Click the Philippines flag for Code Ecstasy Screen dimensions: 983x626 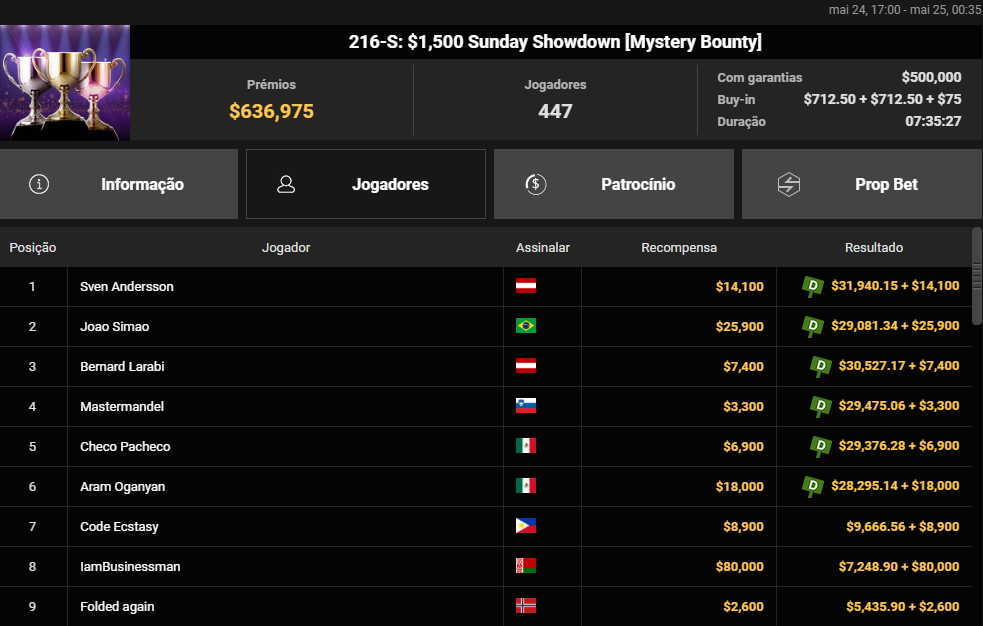click(x=525, y=526)
